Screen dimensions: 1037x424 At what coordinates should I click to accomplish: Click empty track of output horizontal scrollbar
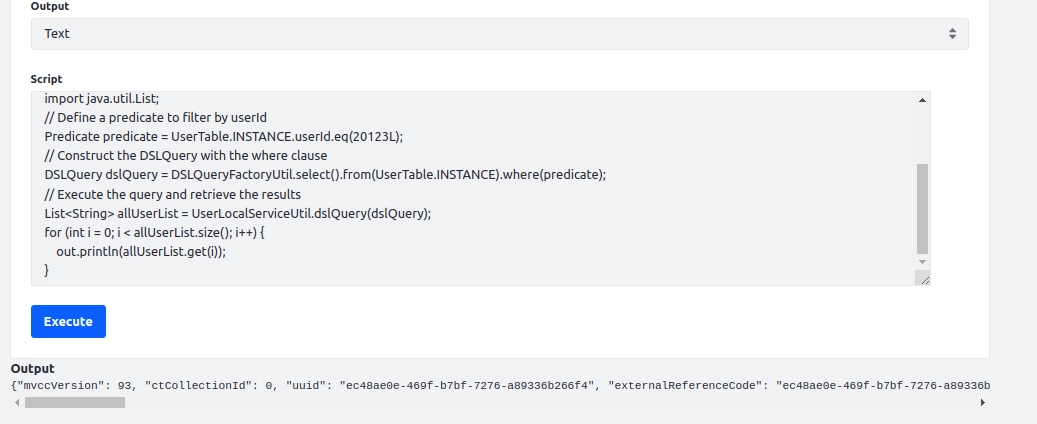[550, 402]
